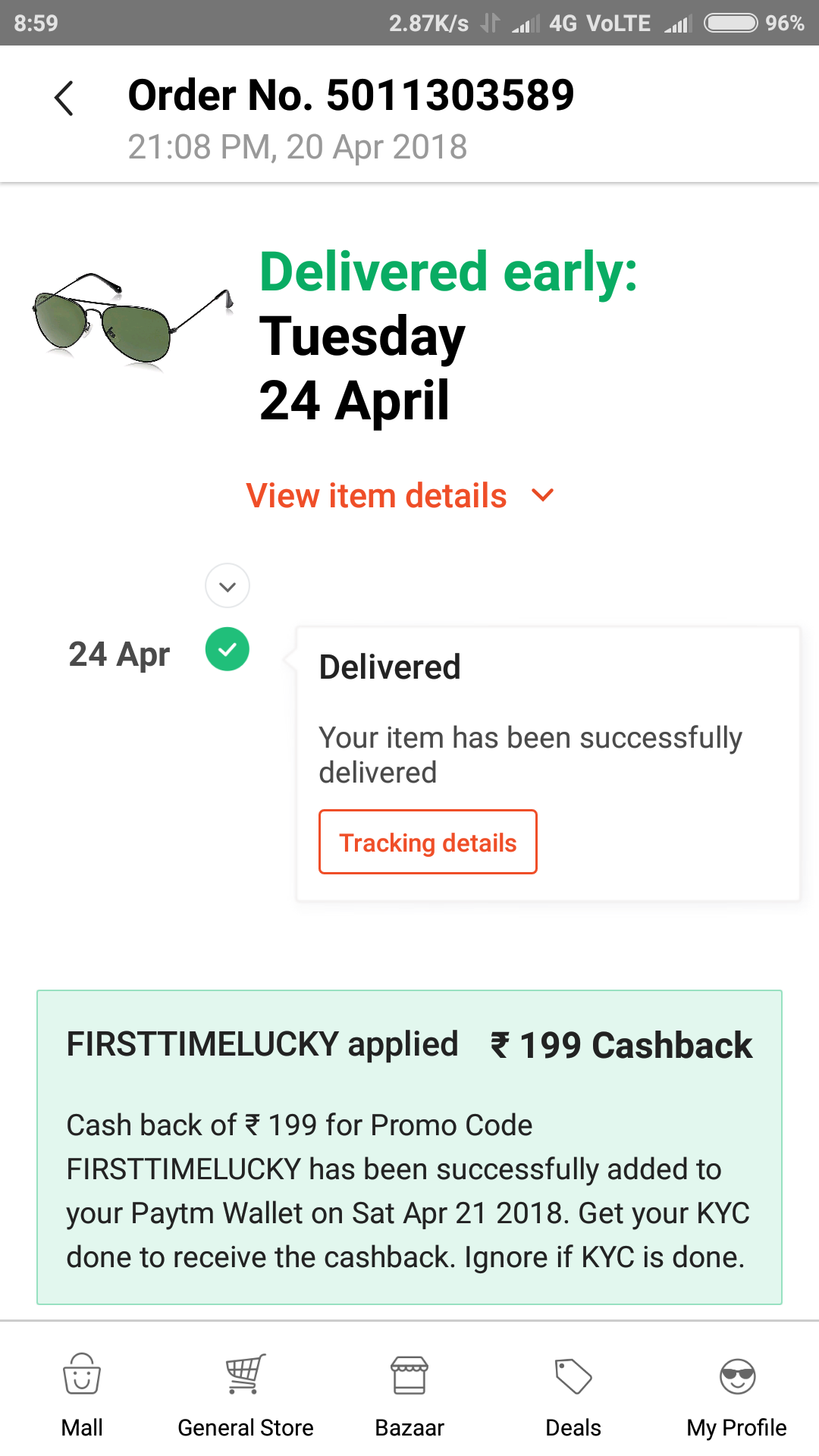Open the My Profile face icon
The height and width of the screenshot is (1456, 819).
pyautogui.click(x=737, y=1376)
